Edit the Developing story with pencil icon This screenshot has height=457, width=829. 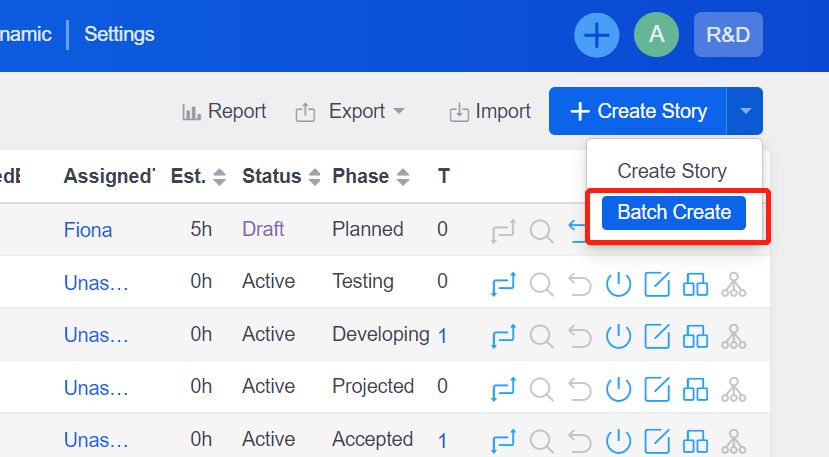(x=657, y=336)
